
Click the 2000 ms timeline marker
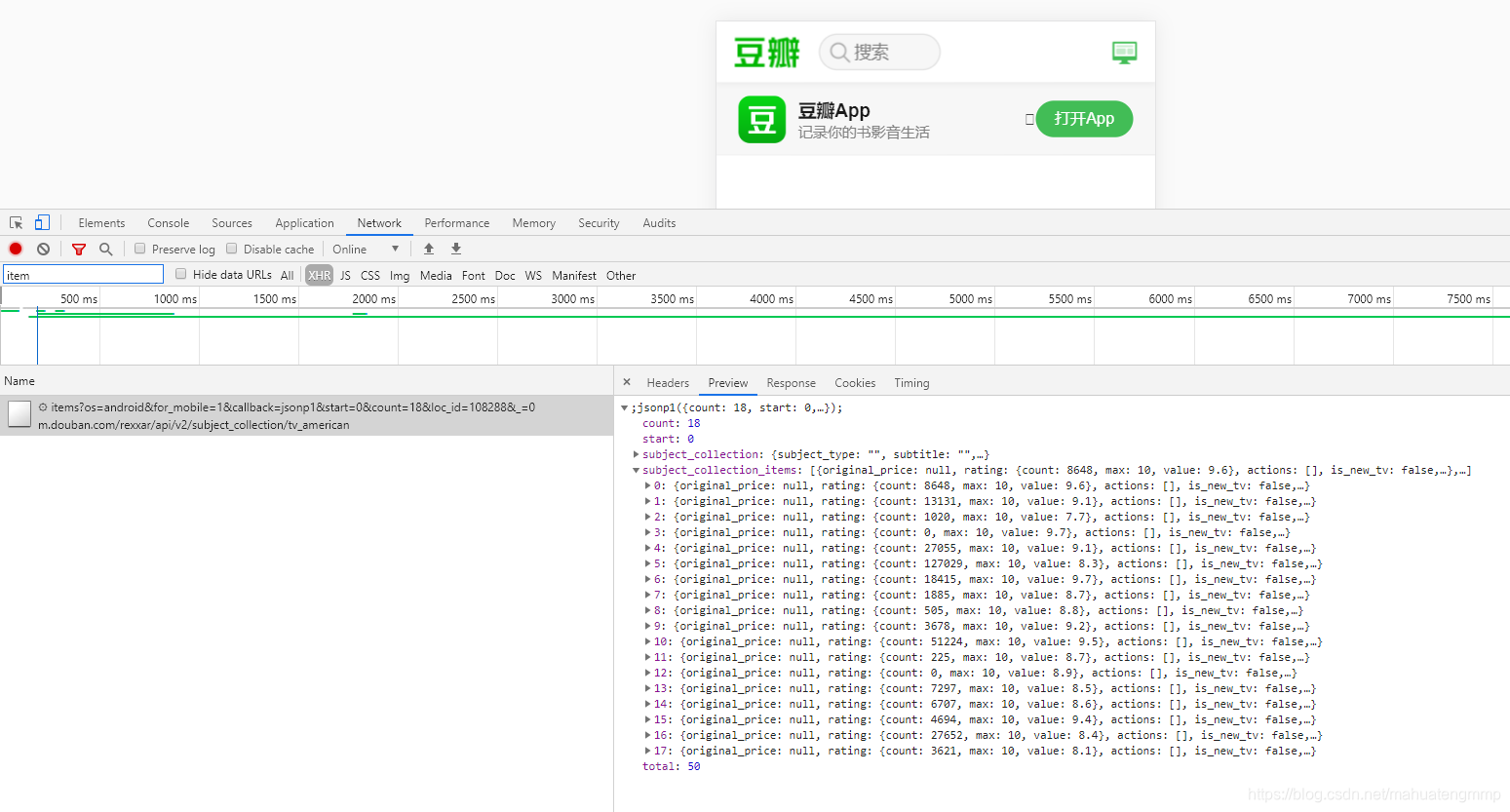pyautogui.click(x=373, y=299)
